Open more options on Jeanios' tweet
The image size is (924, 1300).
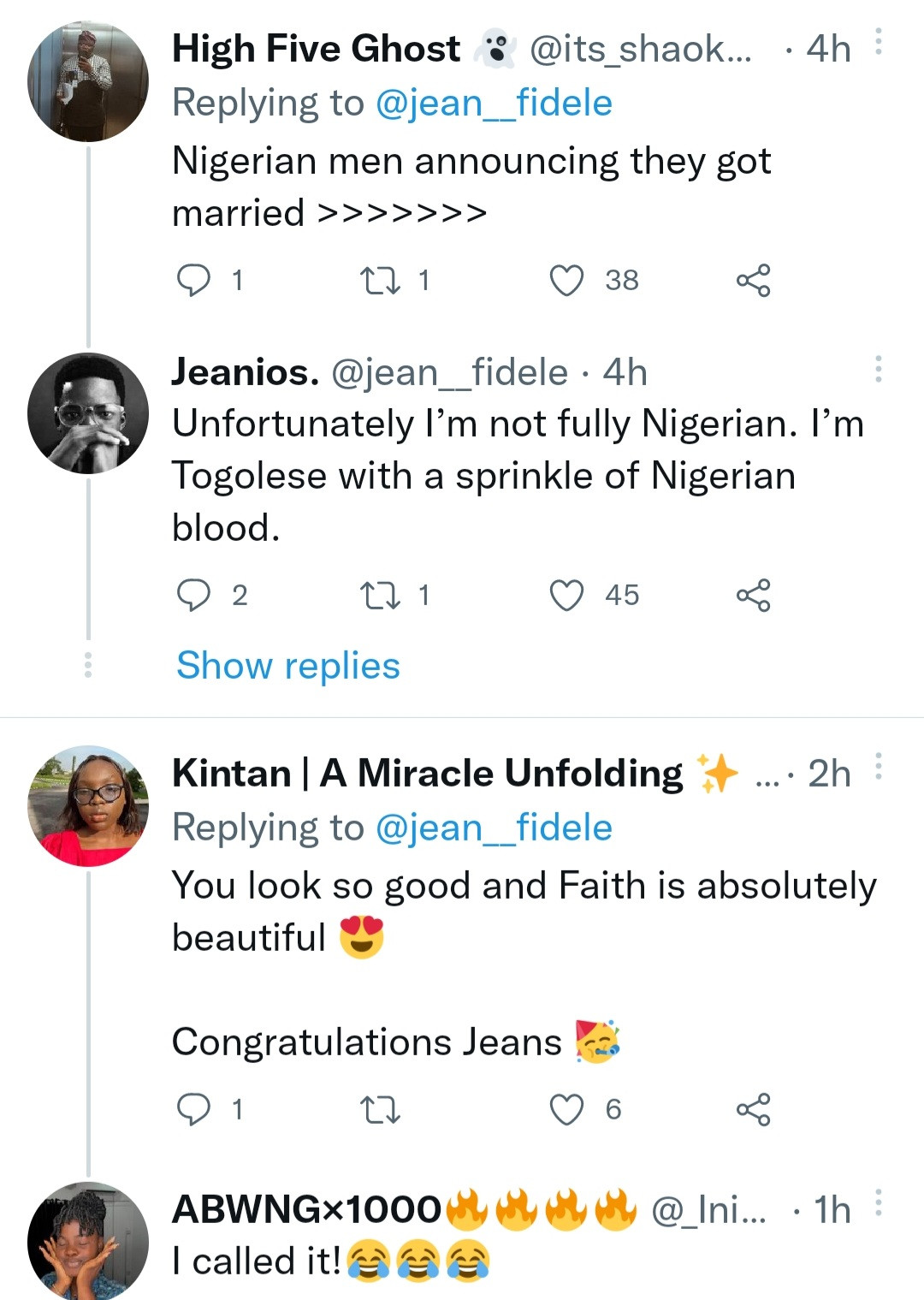879,369
